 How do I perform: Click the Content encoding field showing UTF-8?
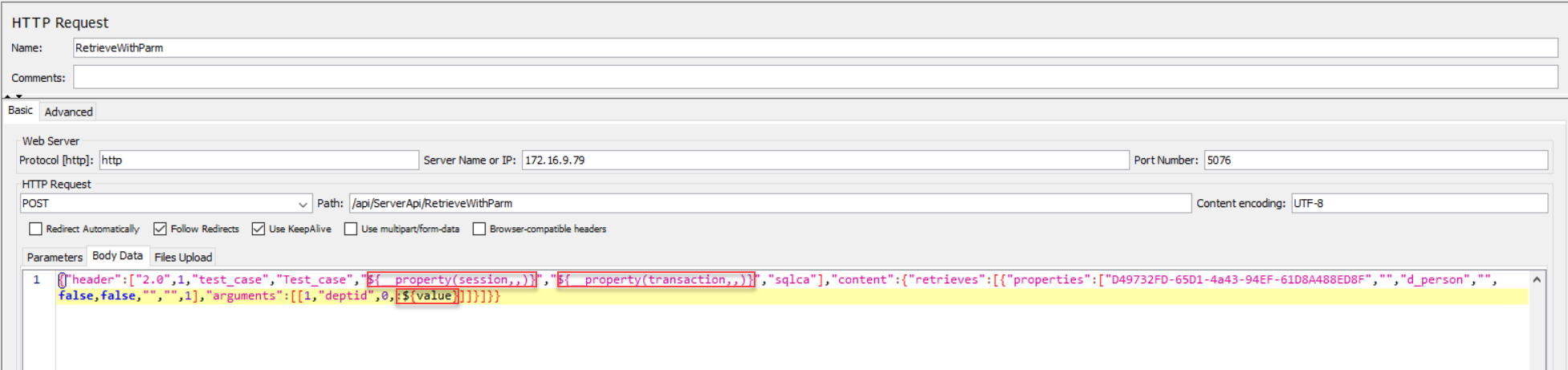click(1418, 204)
